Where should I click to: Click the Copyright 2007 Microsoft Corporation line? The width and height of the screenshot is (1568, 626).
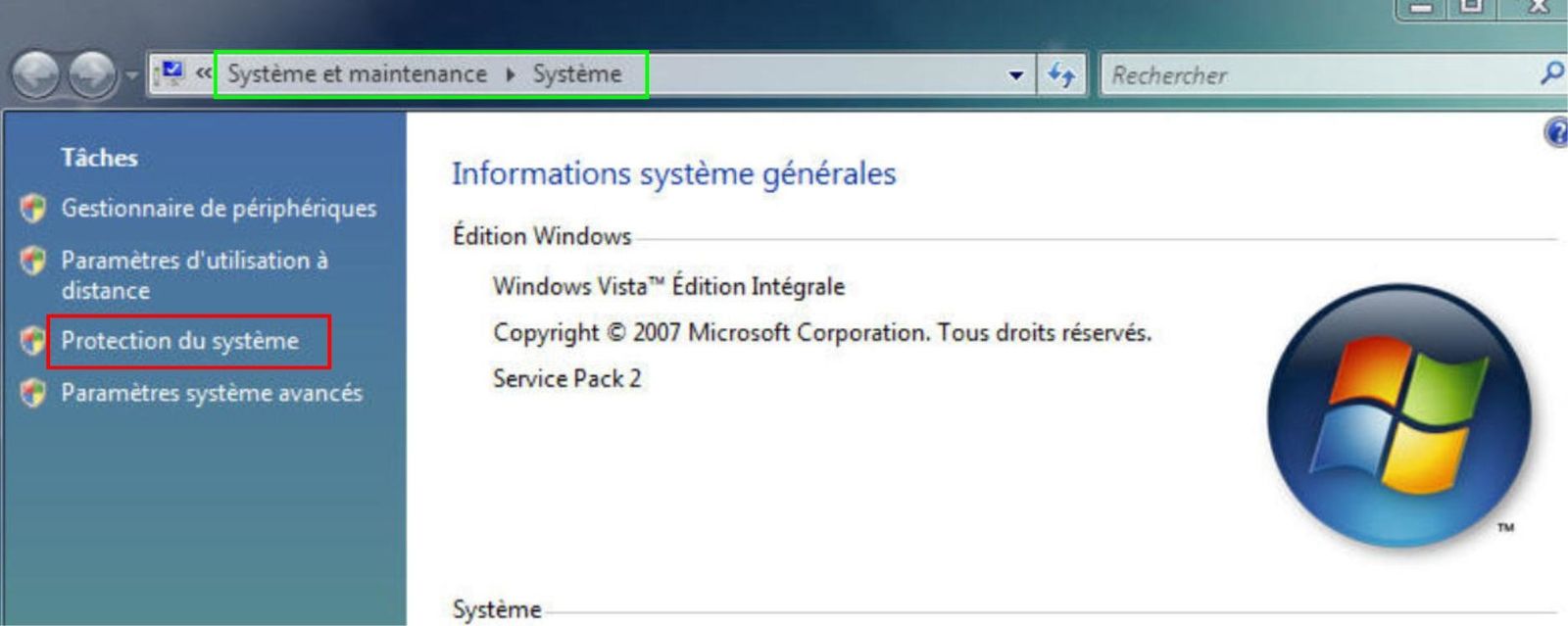click(822, 333)
